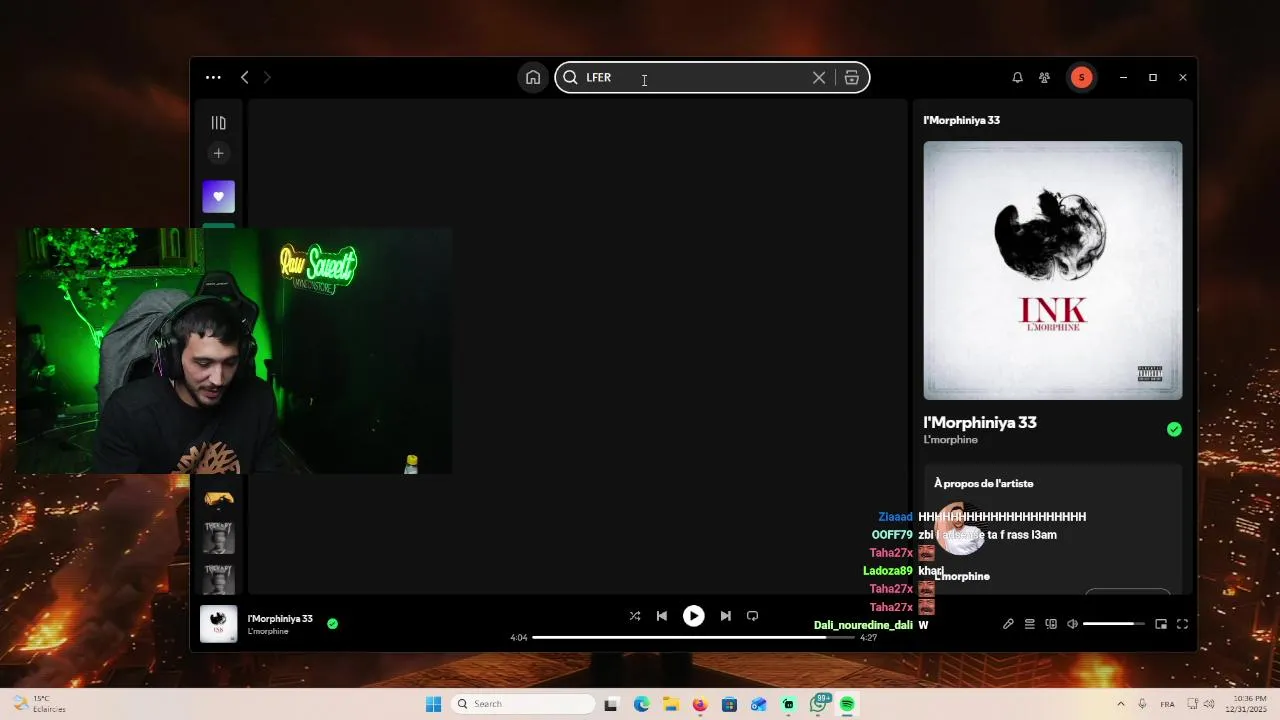Click the l'Morphiniya 33 panel header

coord(962,120)
